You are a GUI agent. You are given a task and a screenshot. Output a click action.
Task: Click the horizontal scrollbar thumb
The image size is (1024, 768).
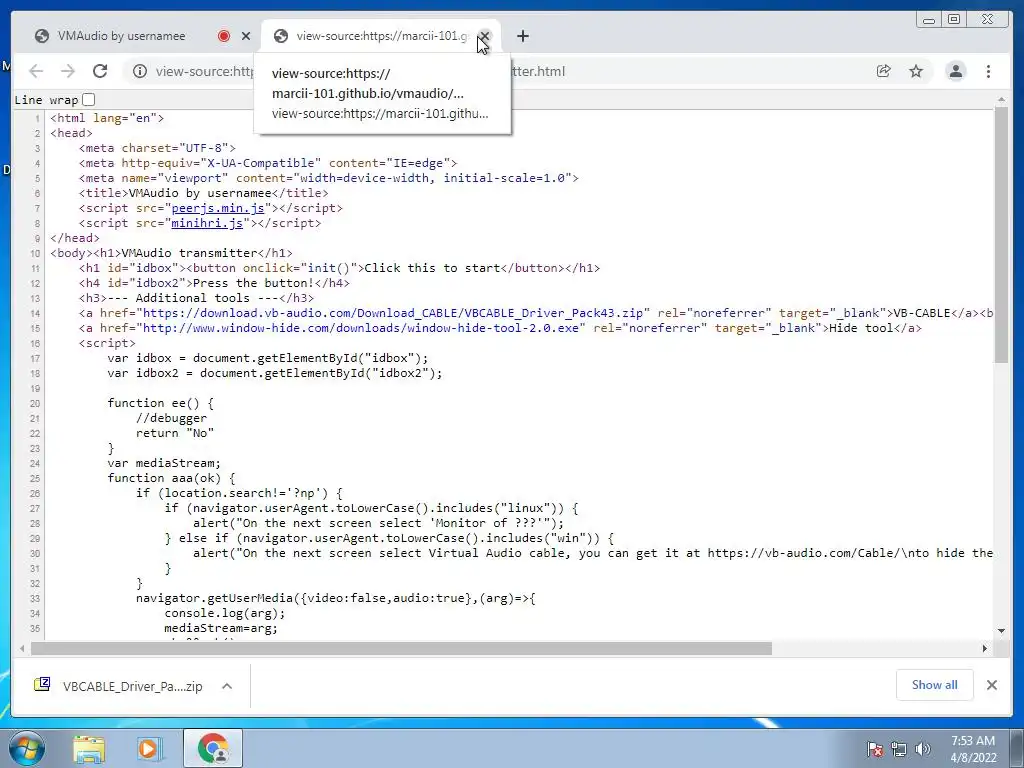coord(401,648)
